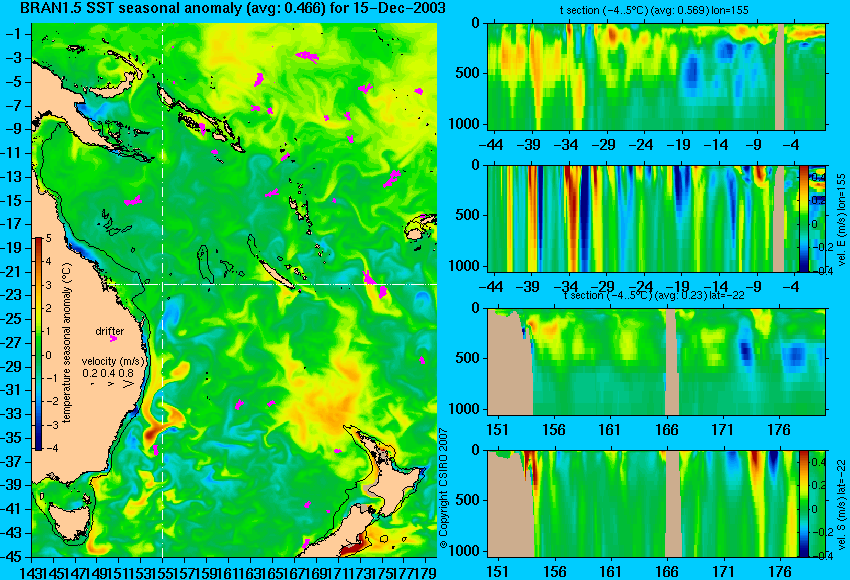Screen dimensions: 850x580
Task: Click the white dashed horizontal line at latitude -22
Action: pos(271,284)
